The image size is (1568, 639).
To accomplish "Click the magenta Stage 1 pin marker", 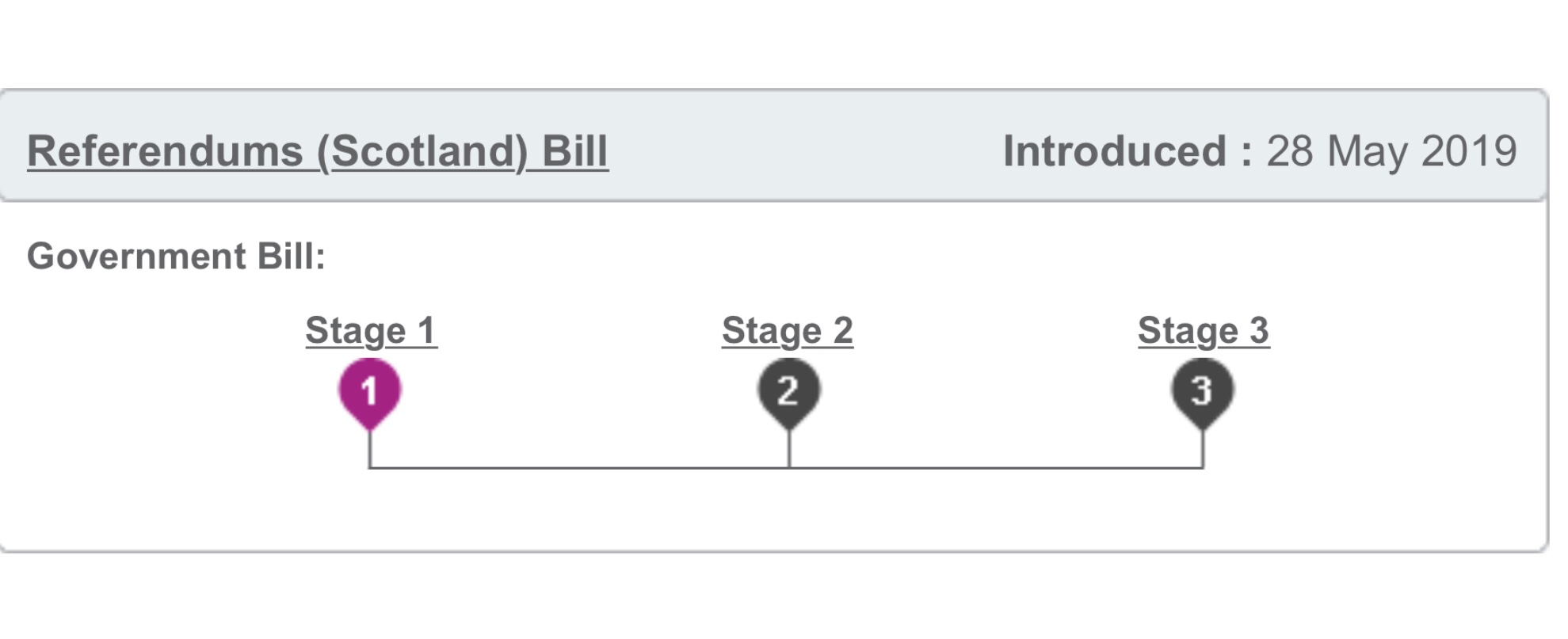I will (x=370, y=390).
